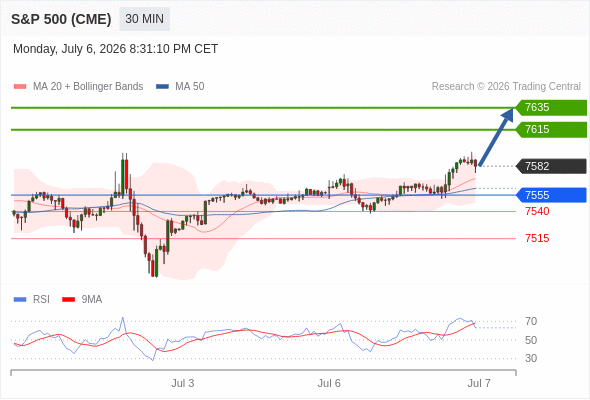The height and width of the screenshot is (400, 590).
Task: Select the Jul 6 date marker
Action: (329, 383)
